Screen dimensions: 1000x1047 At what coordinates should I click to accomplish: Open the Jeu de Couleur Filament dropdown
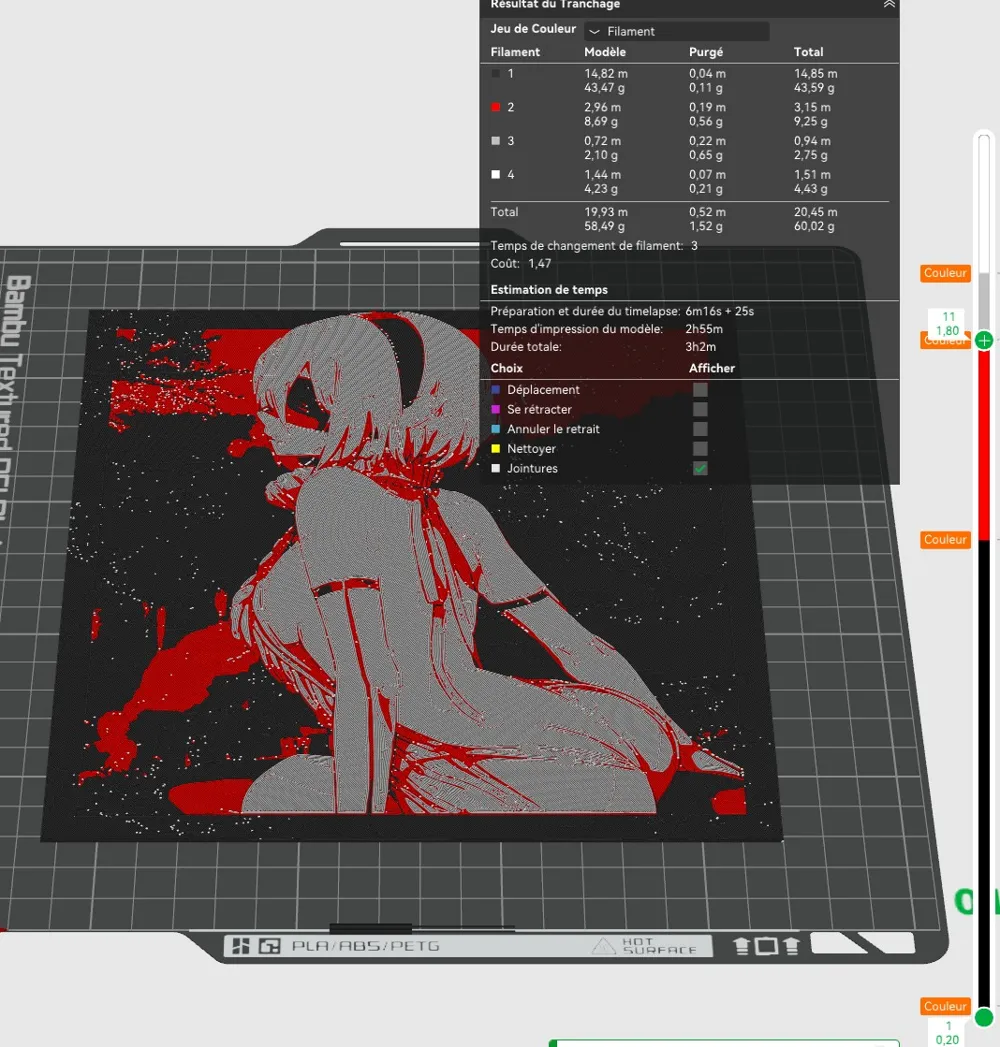pyautogui.click(x=676, y=32)
